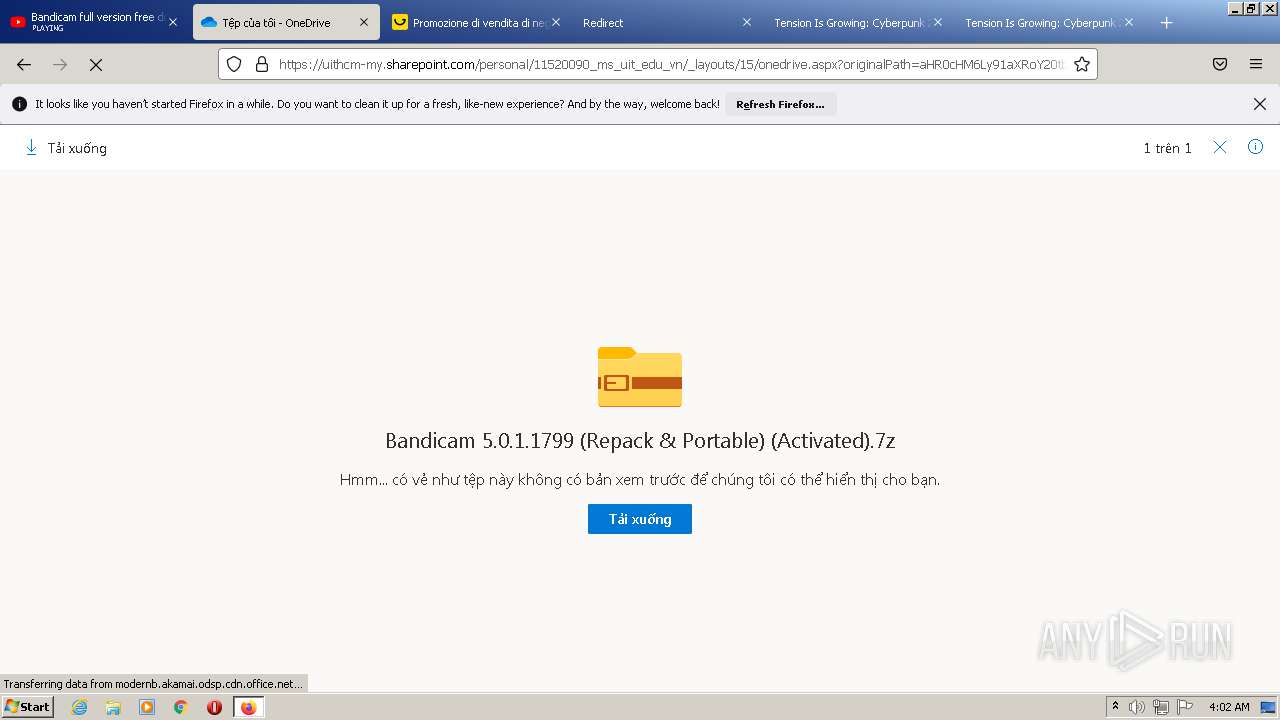This screenshot has height=720, width=1280.
Task: View site security padlock information
Action: 262,64
